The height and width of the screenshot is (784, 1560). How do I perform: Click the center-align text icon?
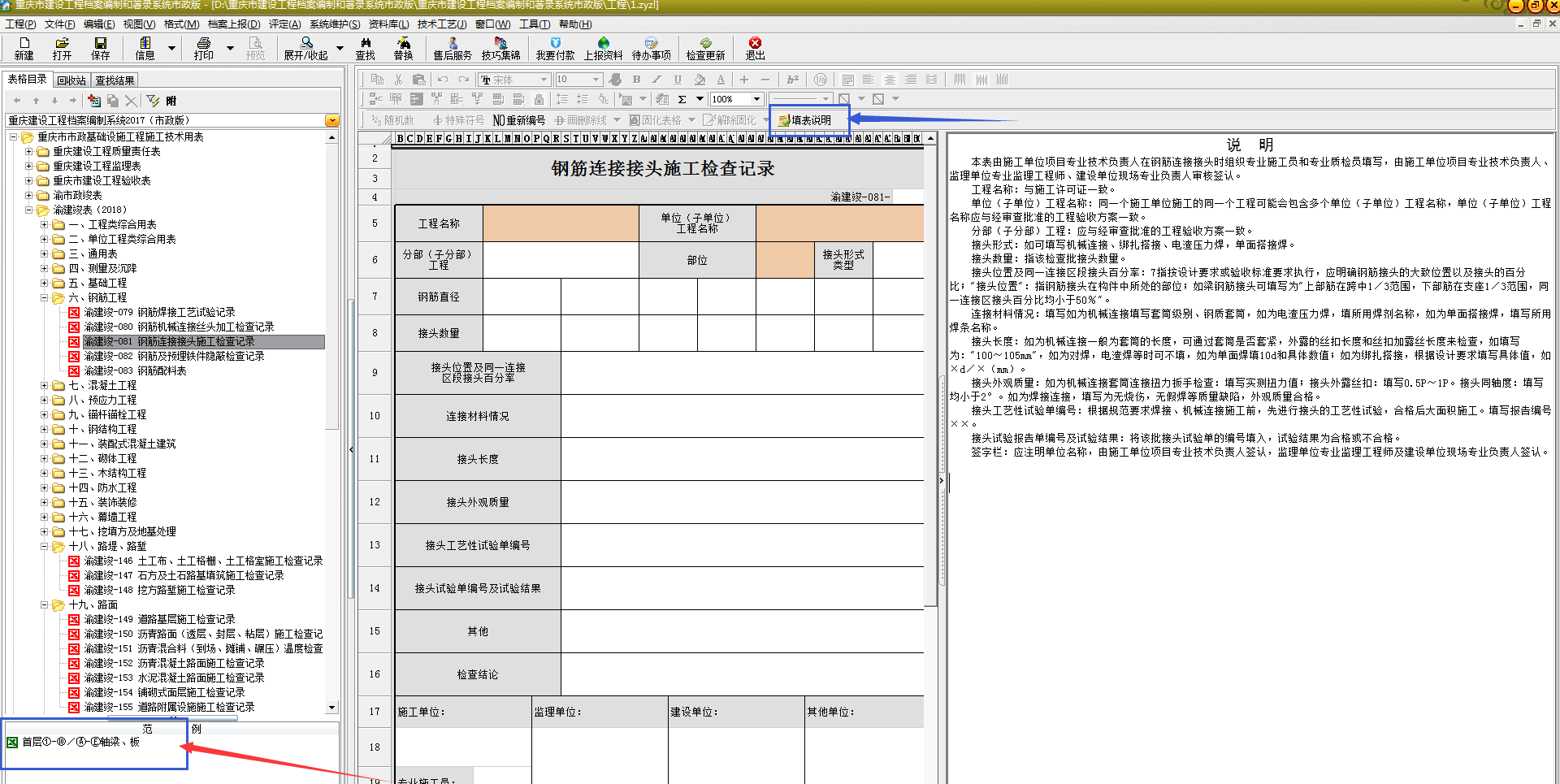tap(890, 80)
